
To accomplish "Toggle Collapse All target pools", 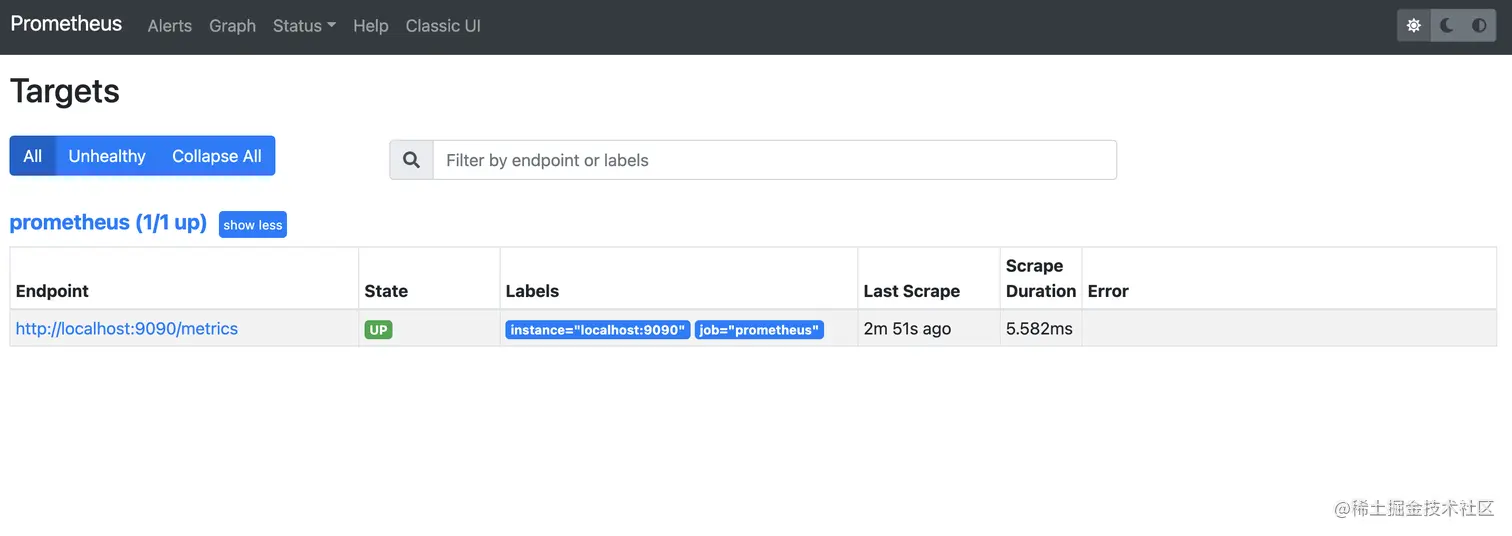I will 217,156.
